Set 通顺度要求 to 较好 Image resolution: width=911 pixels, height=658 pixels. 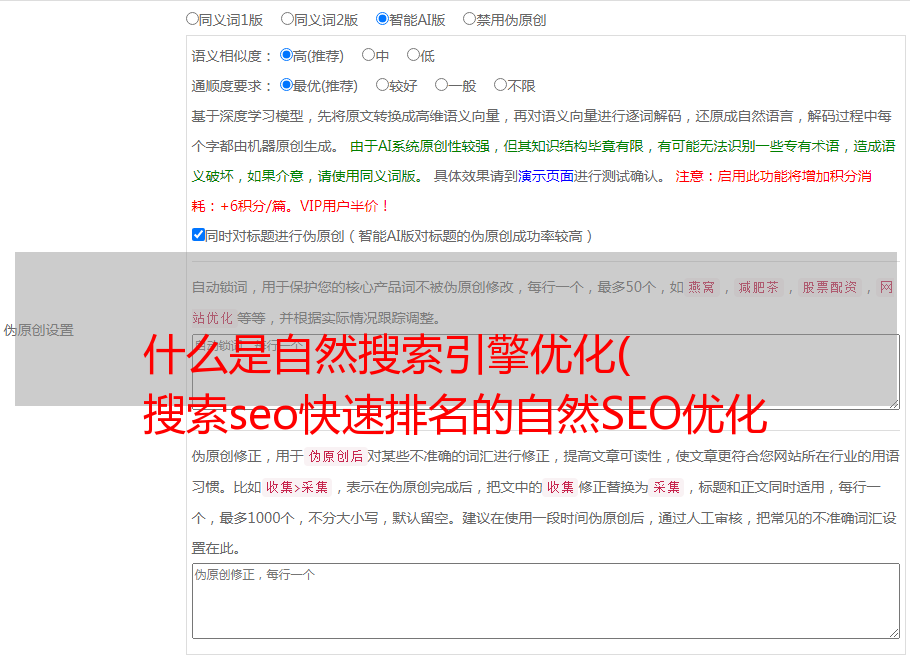(x=382, y=85)
